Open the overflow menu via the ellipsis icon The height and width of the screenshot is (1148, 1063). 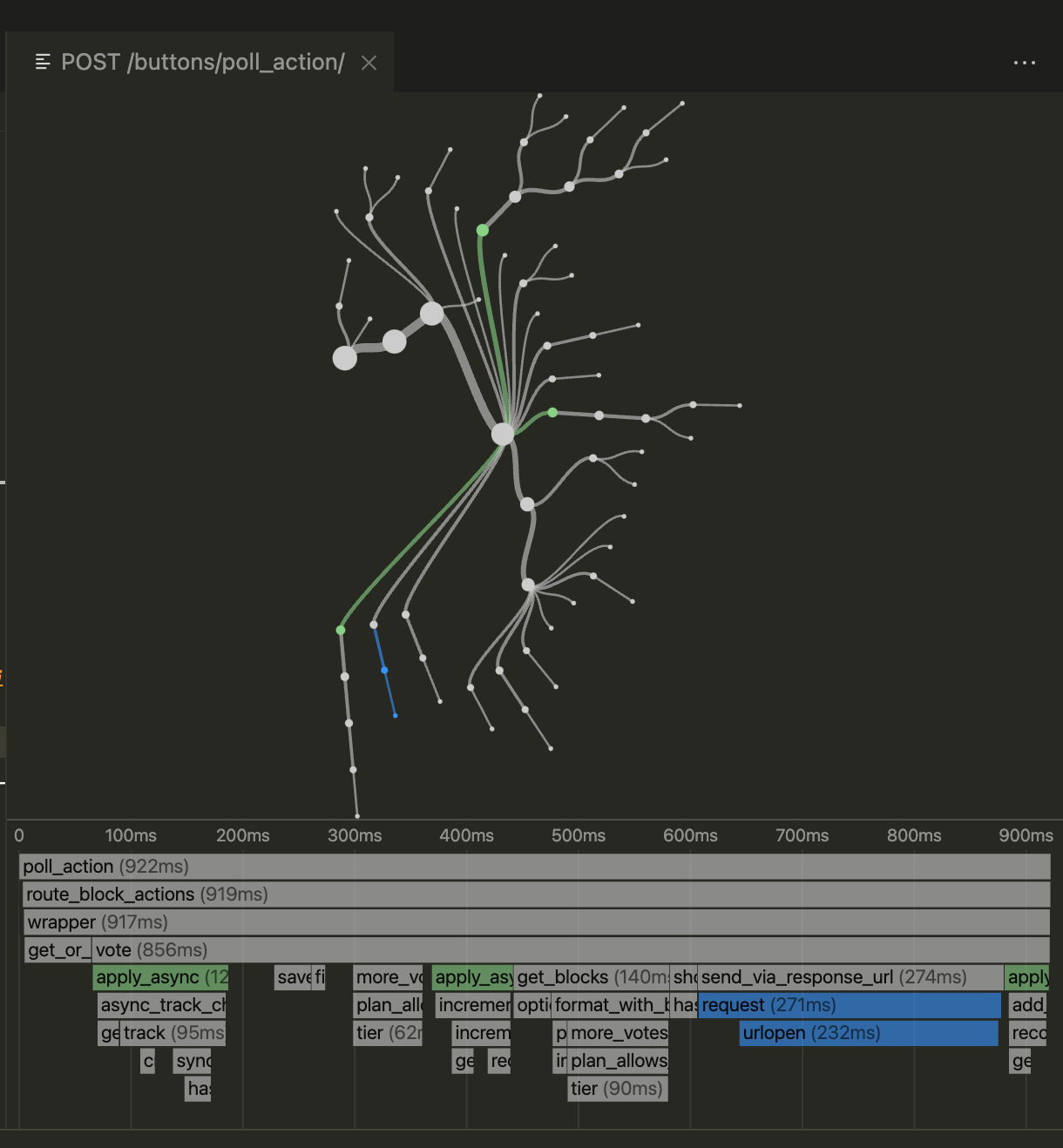tap(1025, 62)
